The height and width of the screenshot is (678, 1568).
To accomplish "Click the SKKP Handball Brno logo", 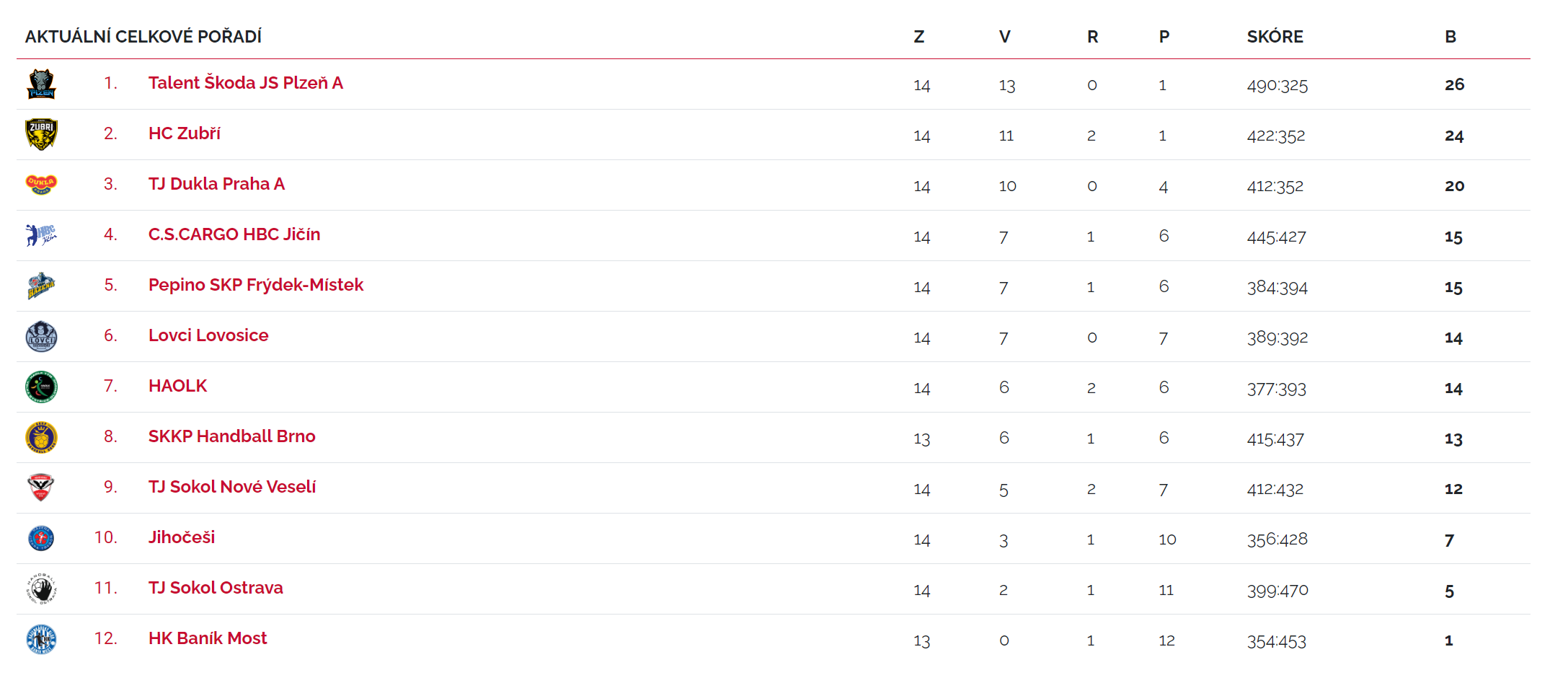I will (41, 438).
